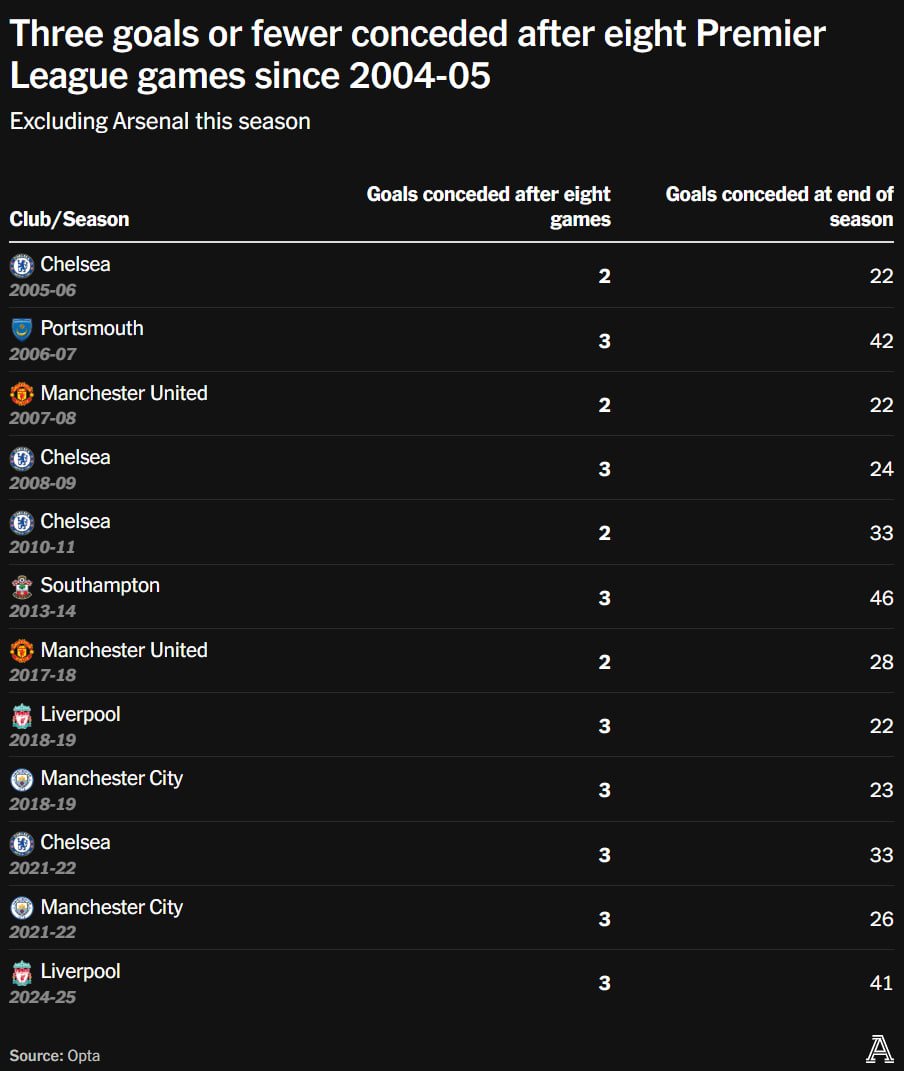Click the Chelsea crest in the 2008-09 row
The height and width of the screenshot is (1071, 904).
coord(21,458)
